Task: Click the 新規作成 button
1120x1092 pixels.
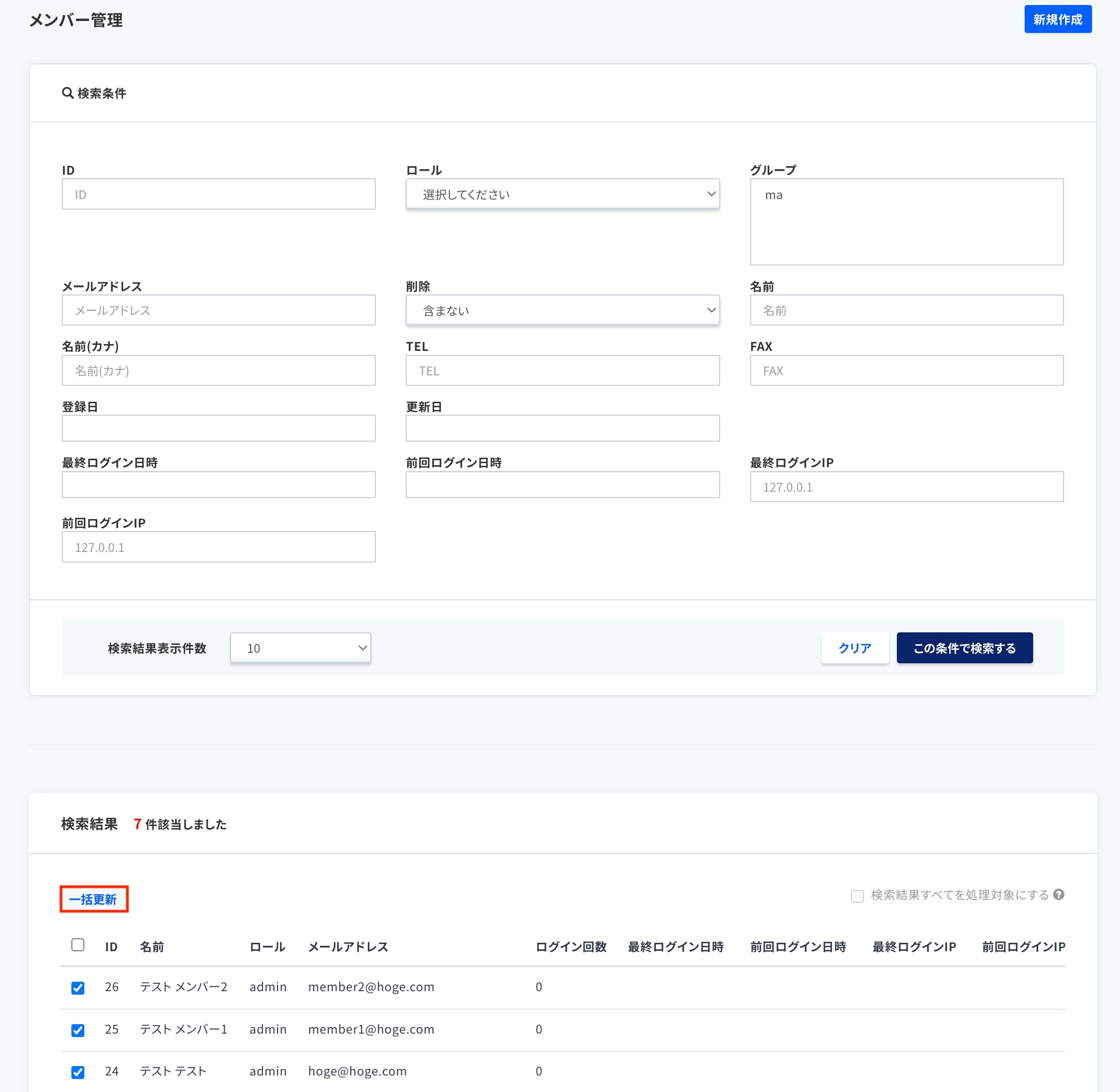Action: pyautogui.click(x=1058, y=19)
